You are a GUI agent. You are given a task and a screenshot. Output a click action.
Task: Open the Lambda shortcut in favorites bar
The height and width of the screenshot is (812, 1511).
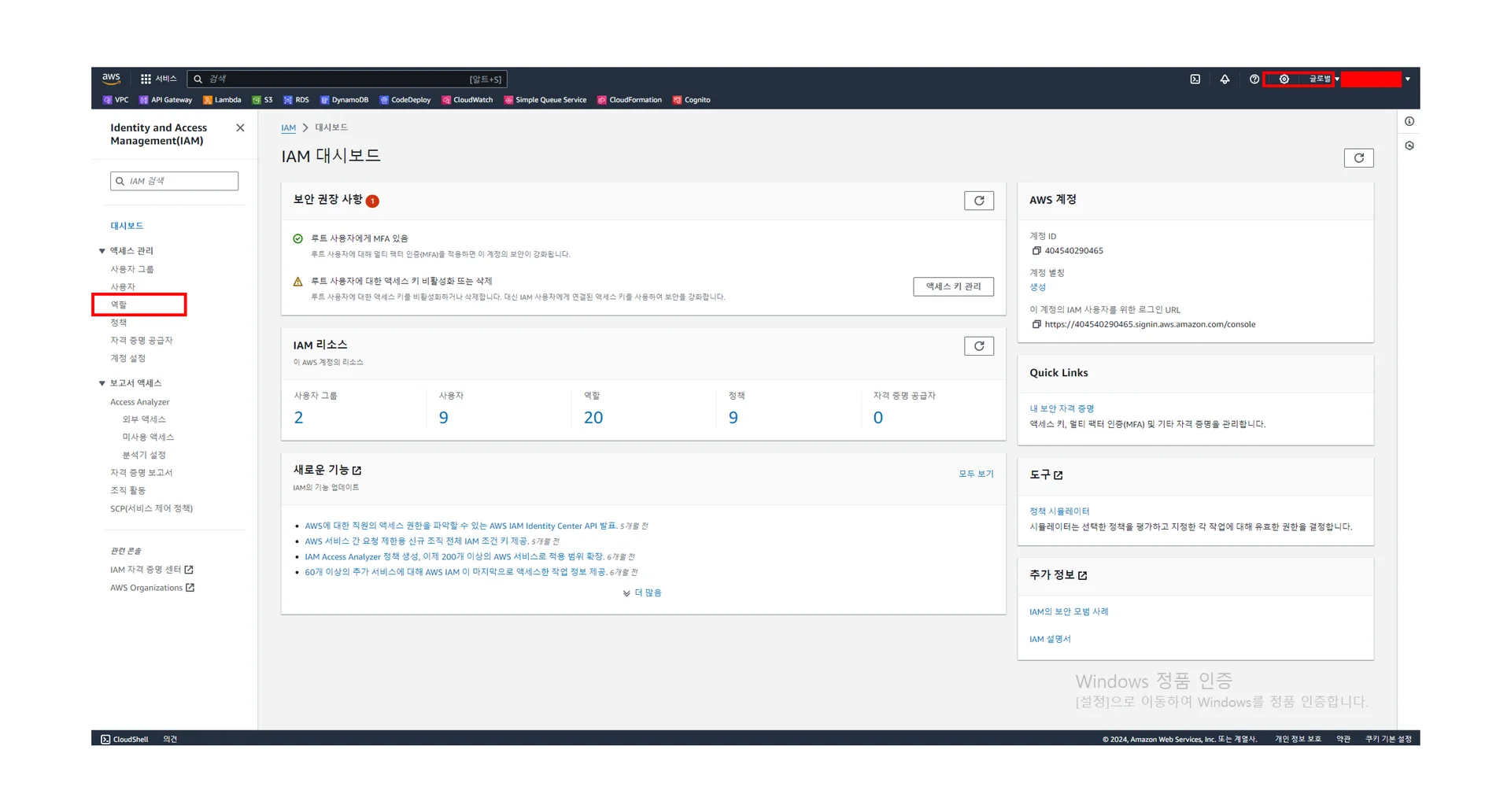click(x=222, y=100)
